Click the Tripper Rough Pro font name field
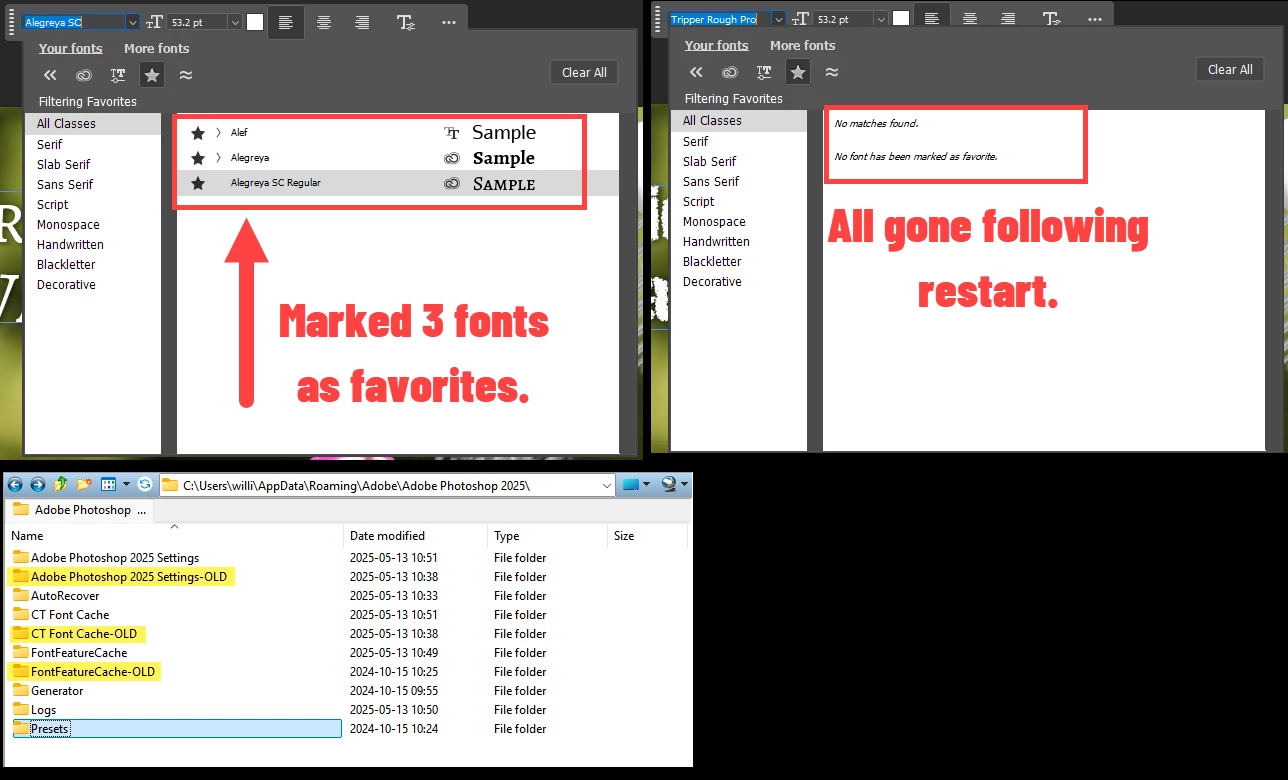The image size is (1288, 780). (720, 19)
